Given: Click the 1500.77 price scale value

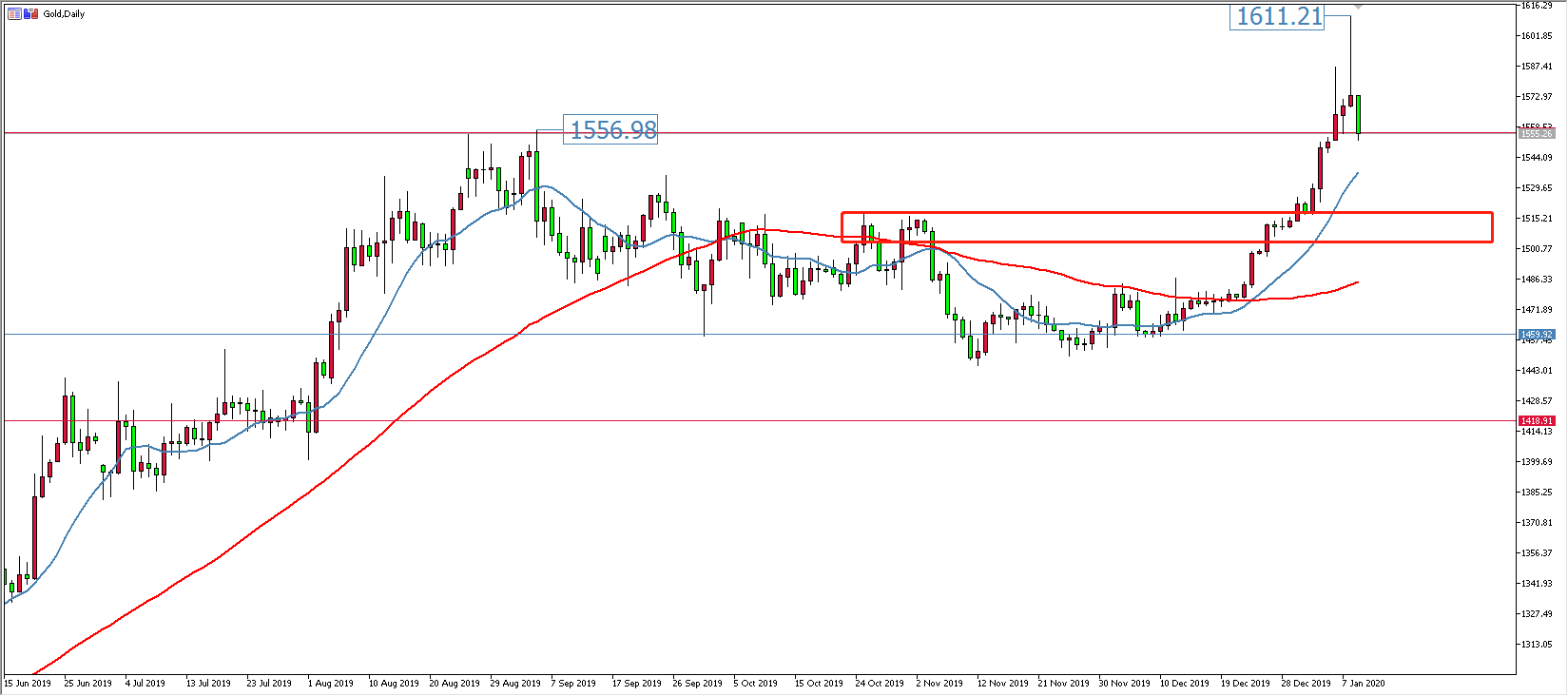Looking at the screenshot, I should click(x=1537, y=249).
